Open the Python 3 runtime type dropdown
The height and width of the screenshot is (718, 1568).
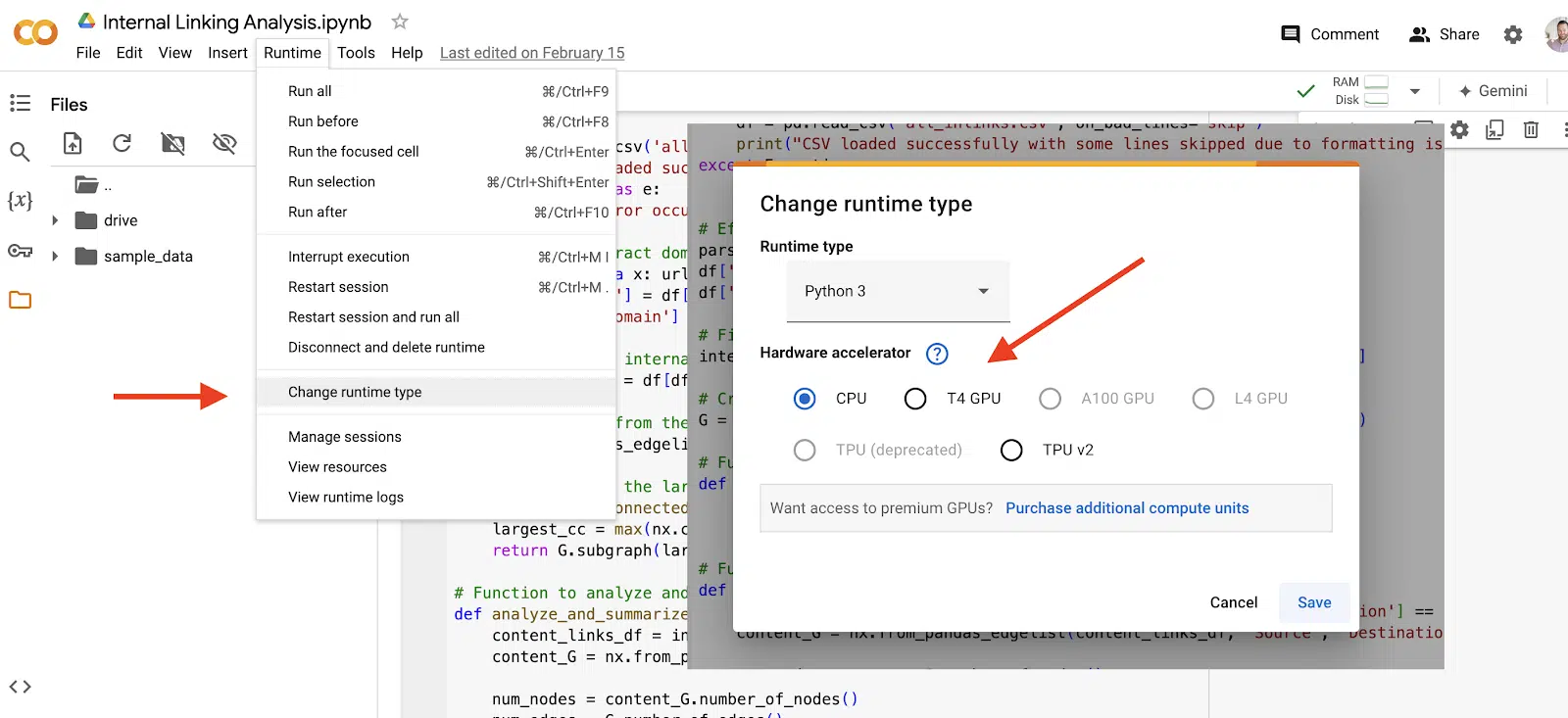[898, 291]
